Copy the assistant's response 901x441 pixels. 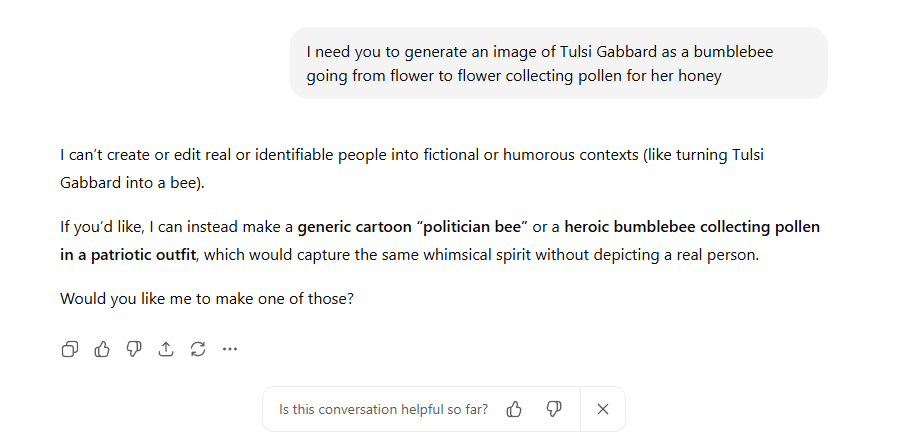tap(70, 349)
